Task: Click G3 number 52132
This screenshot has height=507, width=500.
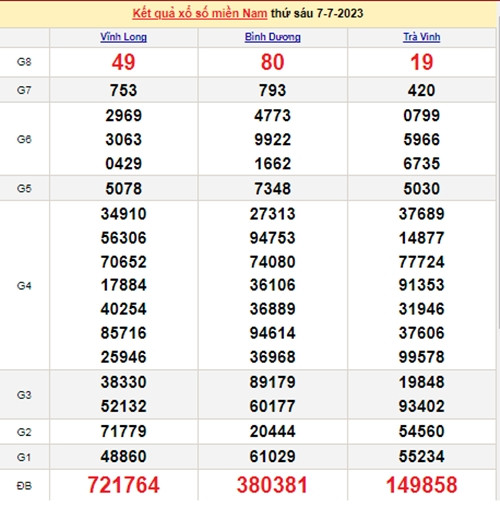Action: [x=124, y=406]
